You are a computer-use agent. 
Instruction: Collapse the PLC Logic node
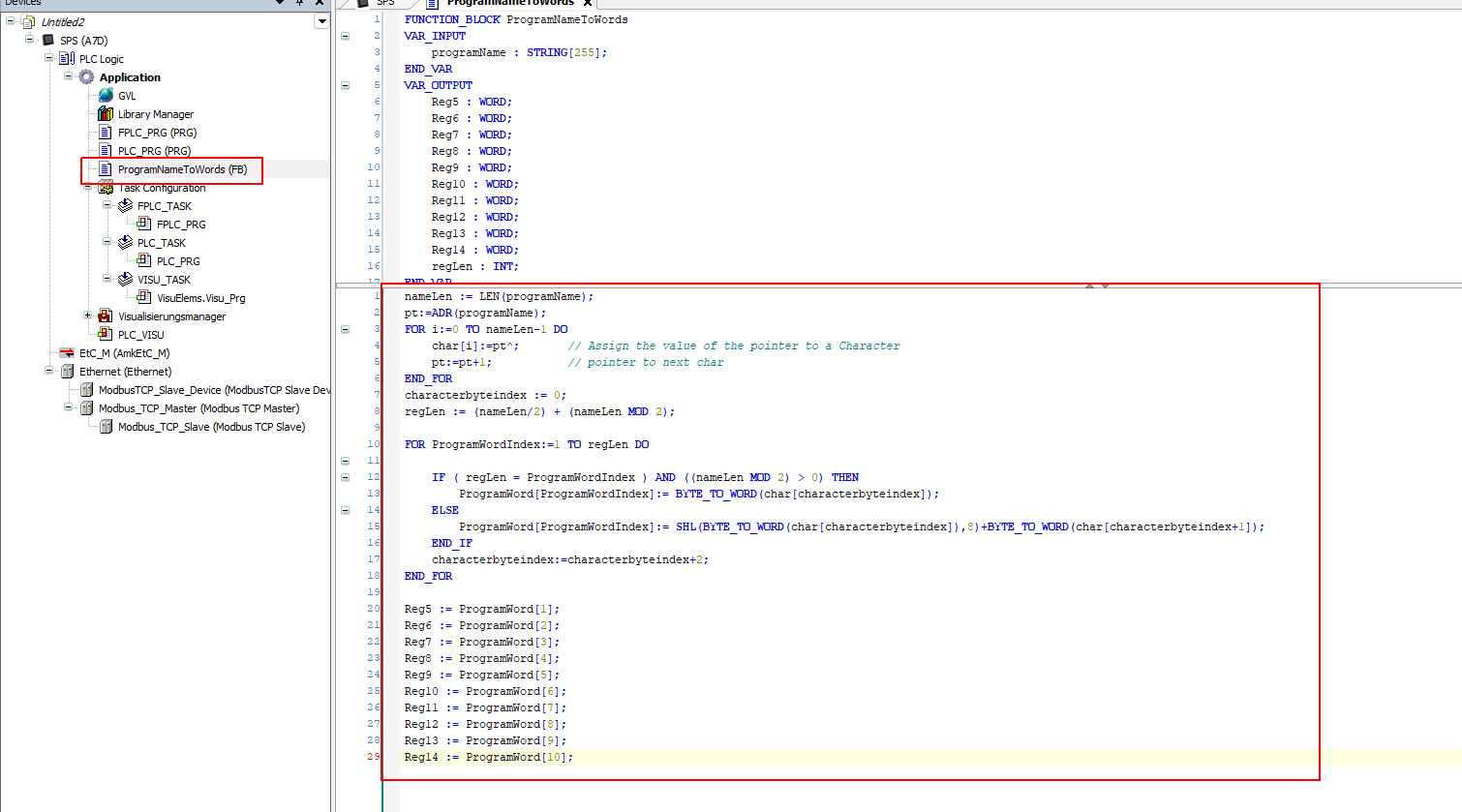48,58
